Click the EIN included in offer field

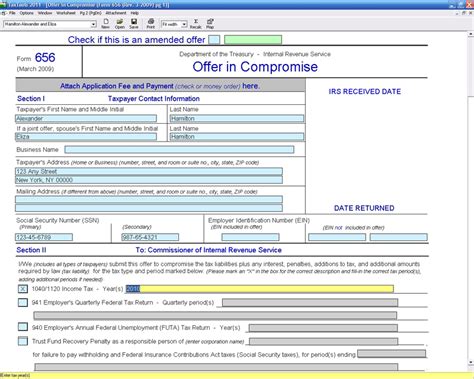point(251,237)
